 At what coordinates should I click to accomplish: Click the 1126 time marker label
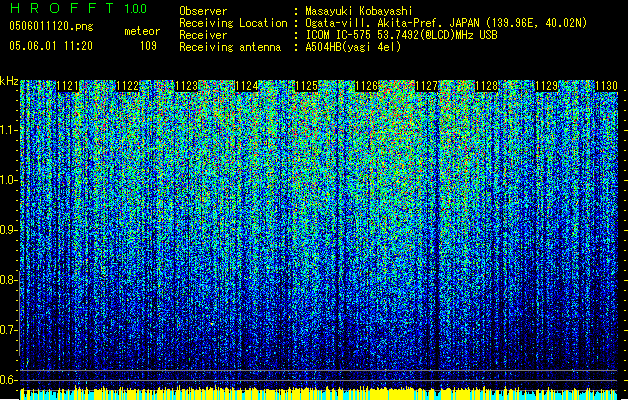(367, 86)
